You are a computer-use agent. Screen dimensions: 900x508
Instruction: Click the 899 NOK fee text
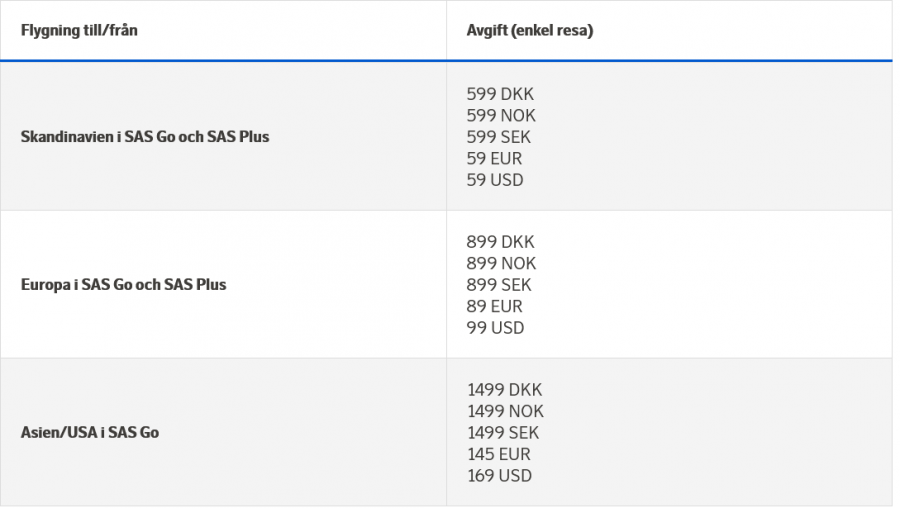coord(501,264)
